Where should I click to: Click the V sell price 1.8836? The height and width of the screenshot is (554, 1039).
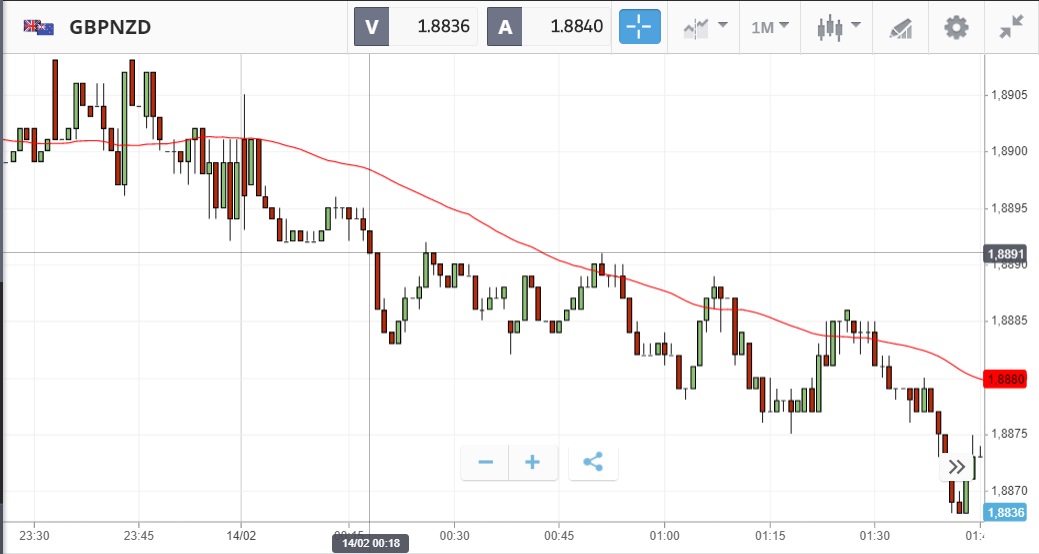coord(416,27)
